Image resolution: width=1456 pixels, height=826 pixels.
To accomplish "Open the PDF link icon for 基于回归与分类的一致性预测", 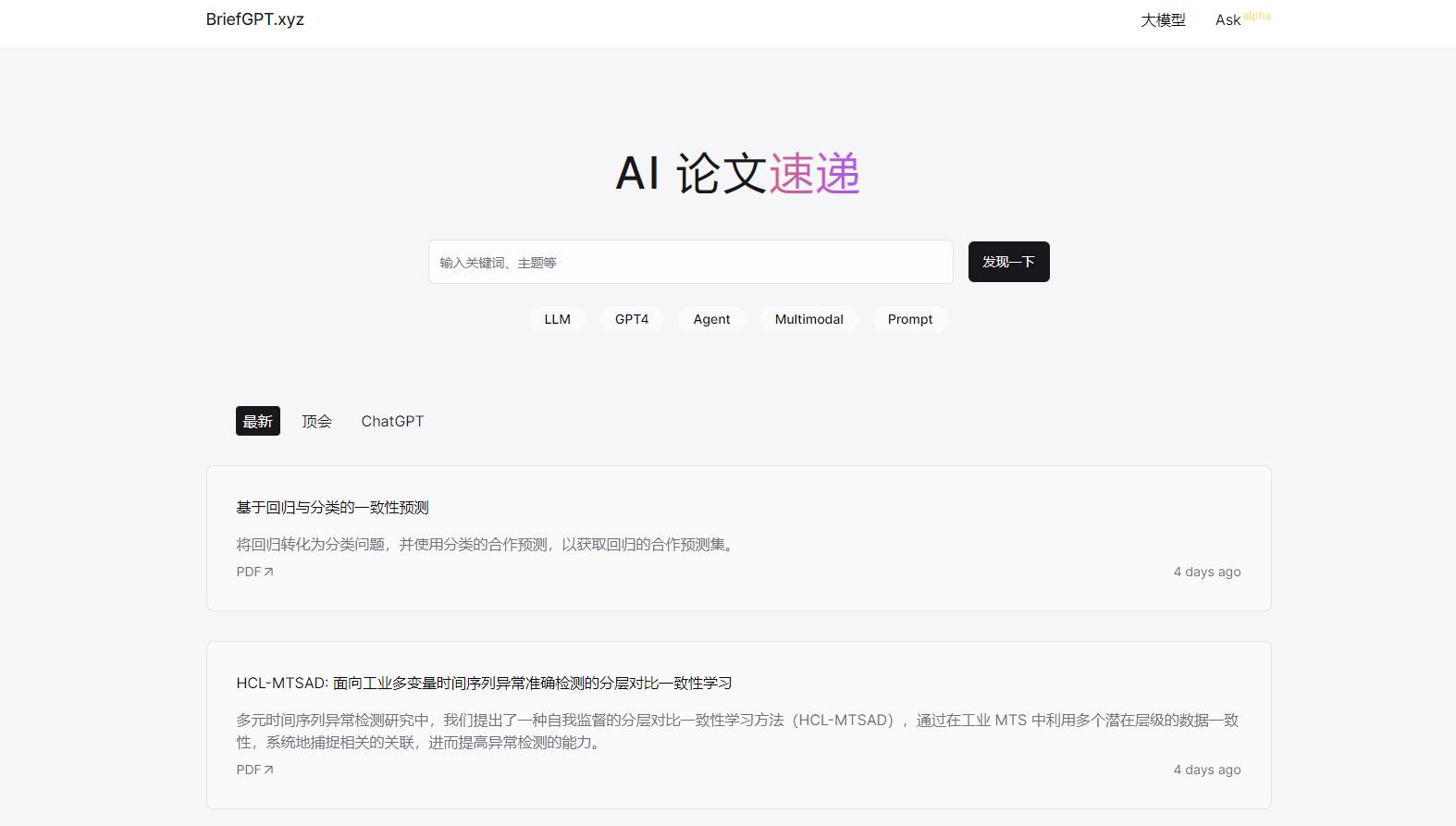I will point(268,572).
